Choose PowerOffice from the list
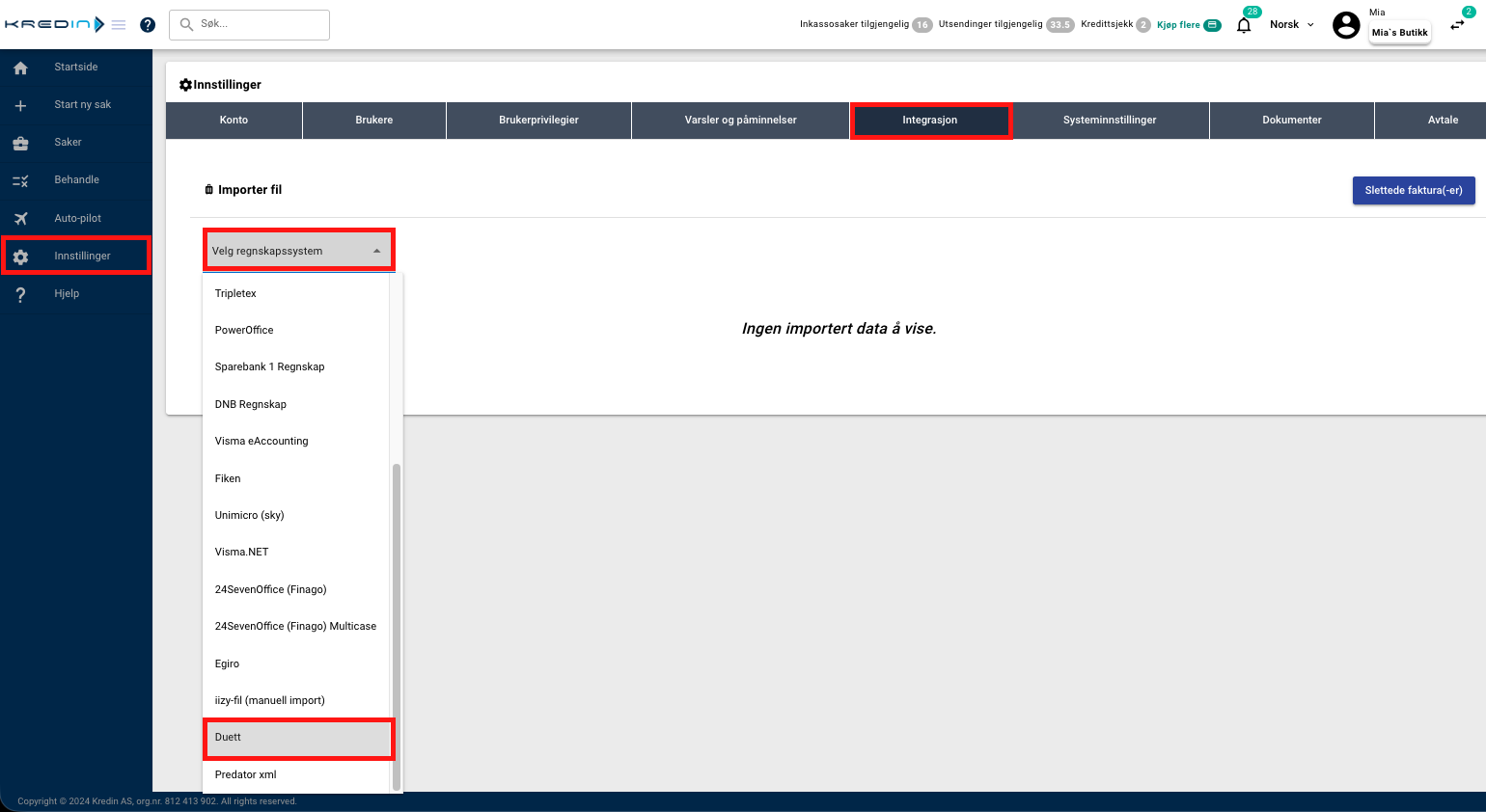Screen dimensions: 1486x812 click(x=296, y=330)
